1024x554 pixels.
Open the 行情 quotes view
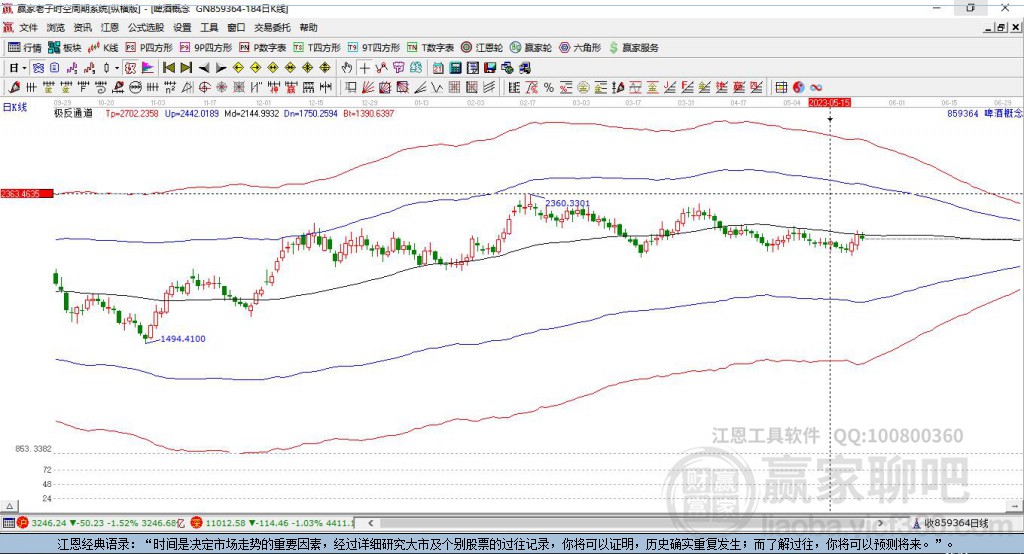click(x=25, y=48)
